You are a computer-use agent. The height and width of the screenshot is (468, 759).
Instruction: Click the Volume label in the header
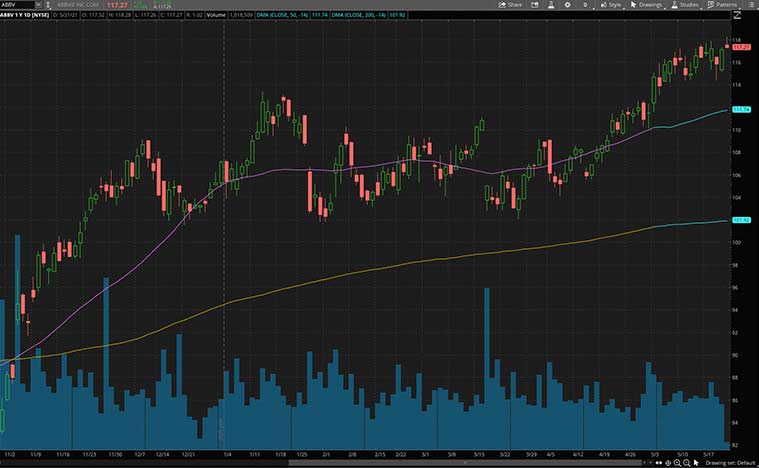click(216, 15)
